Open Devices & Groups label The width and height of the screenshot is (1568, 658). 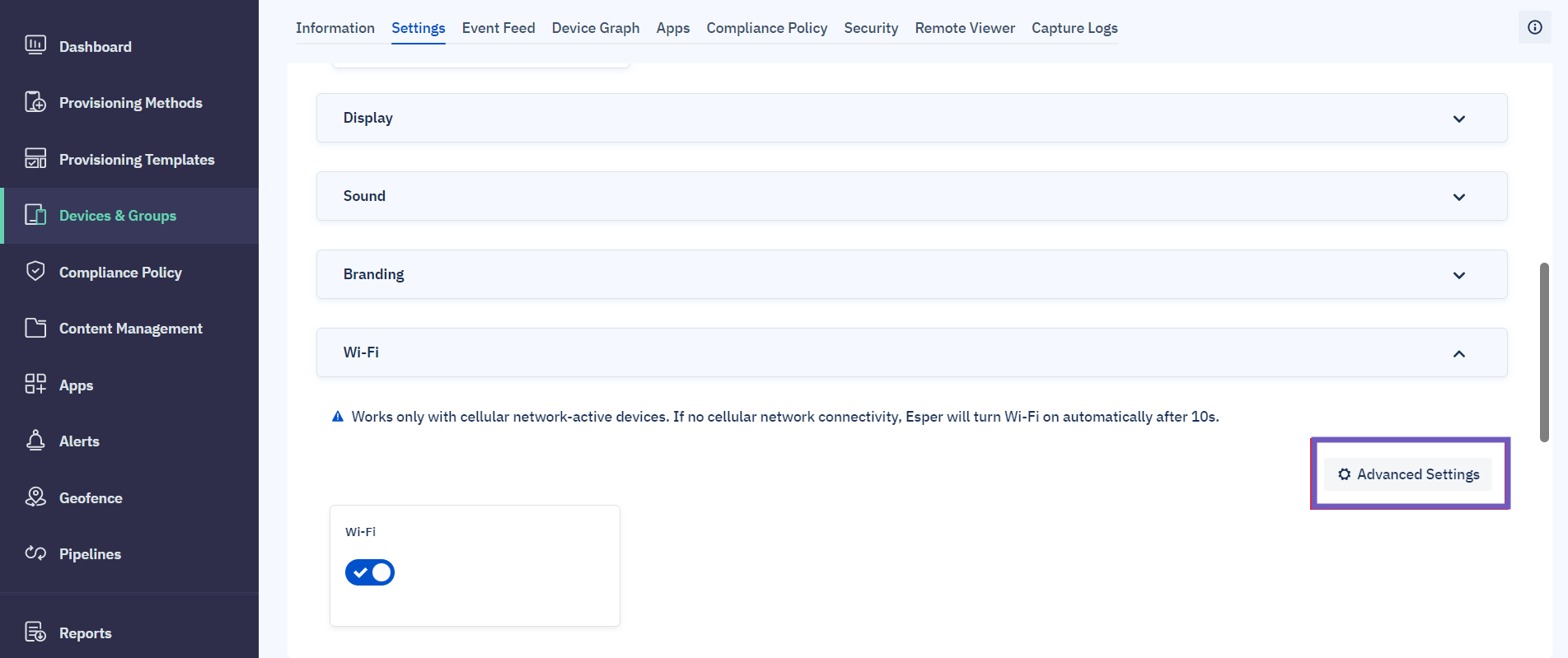pos(118,216)
